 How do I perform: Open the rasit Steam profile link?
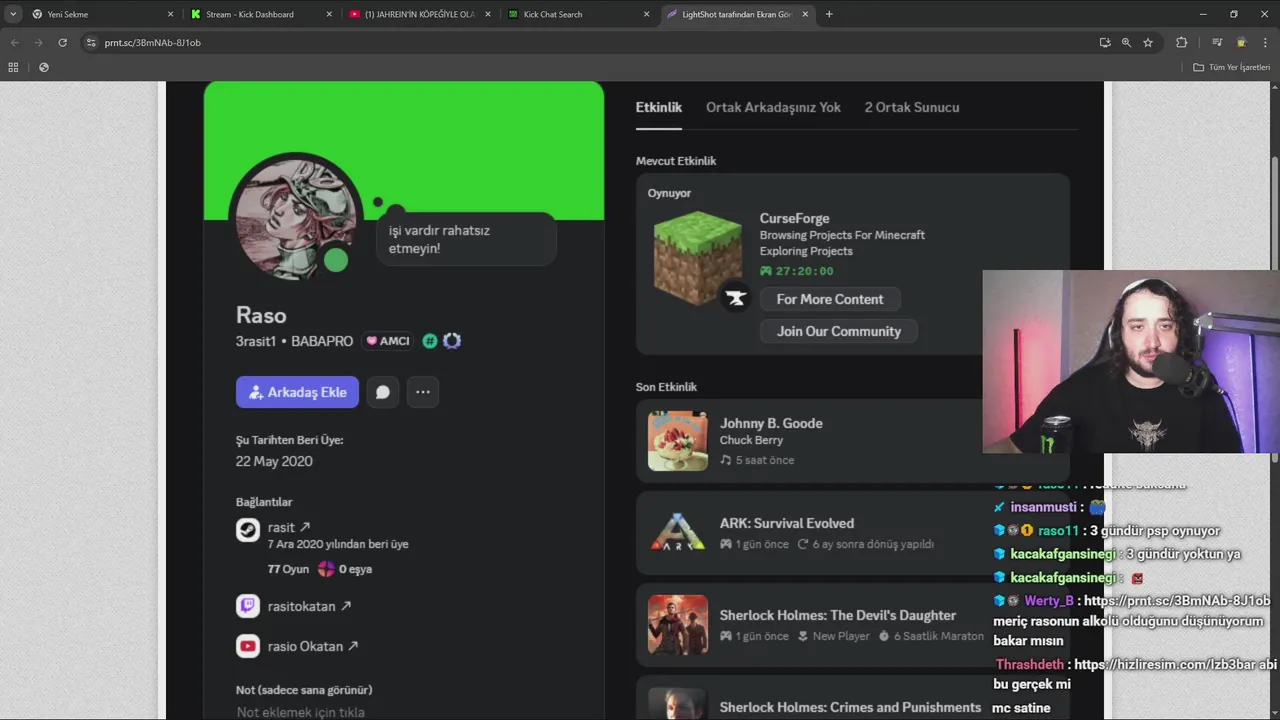pos(289,527)
